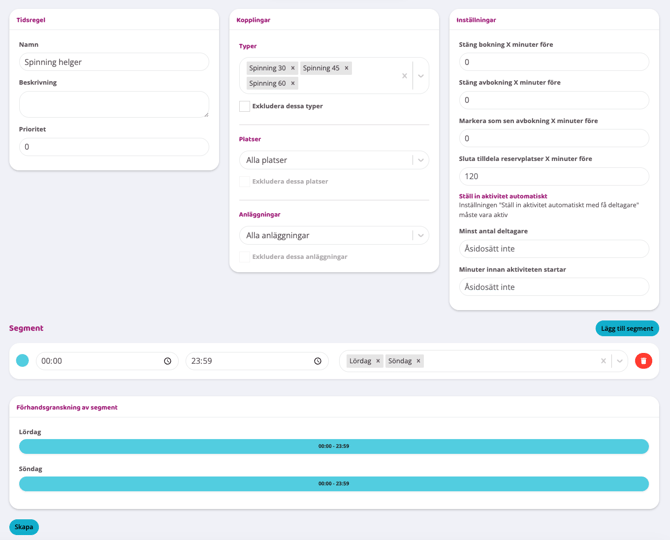Remove Lördag from segment days
Image resolution: width=670 pixels, height=540 pixels.
coord(378,361)
